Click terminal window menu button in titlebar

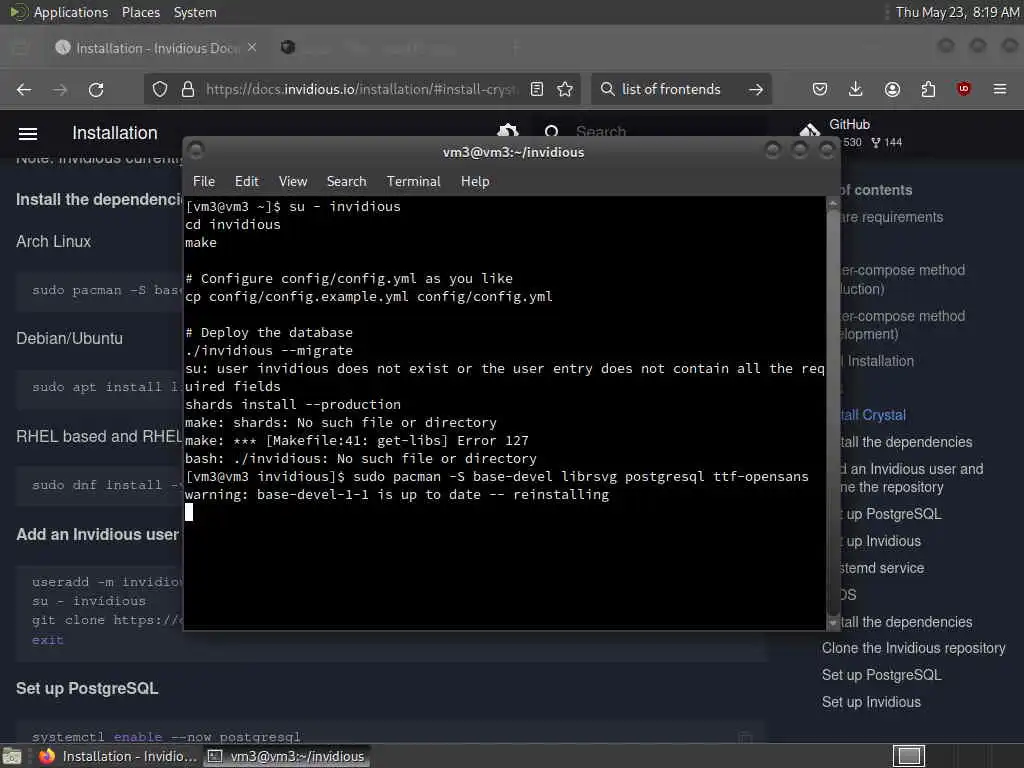click(195, 150)
